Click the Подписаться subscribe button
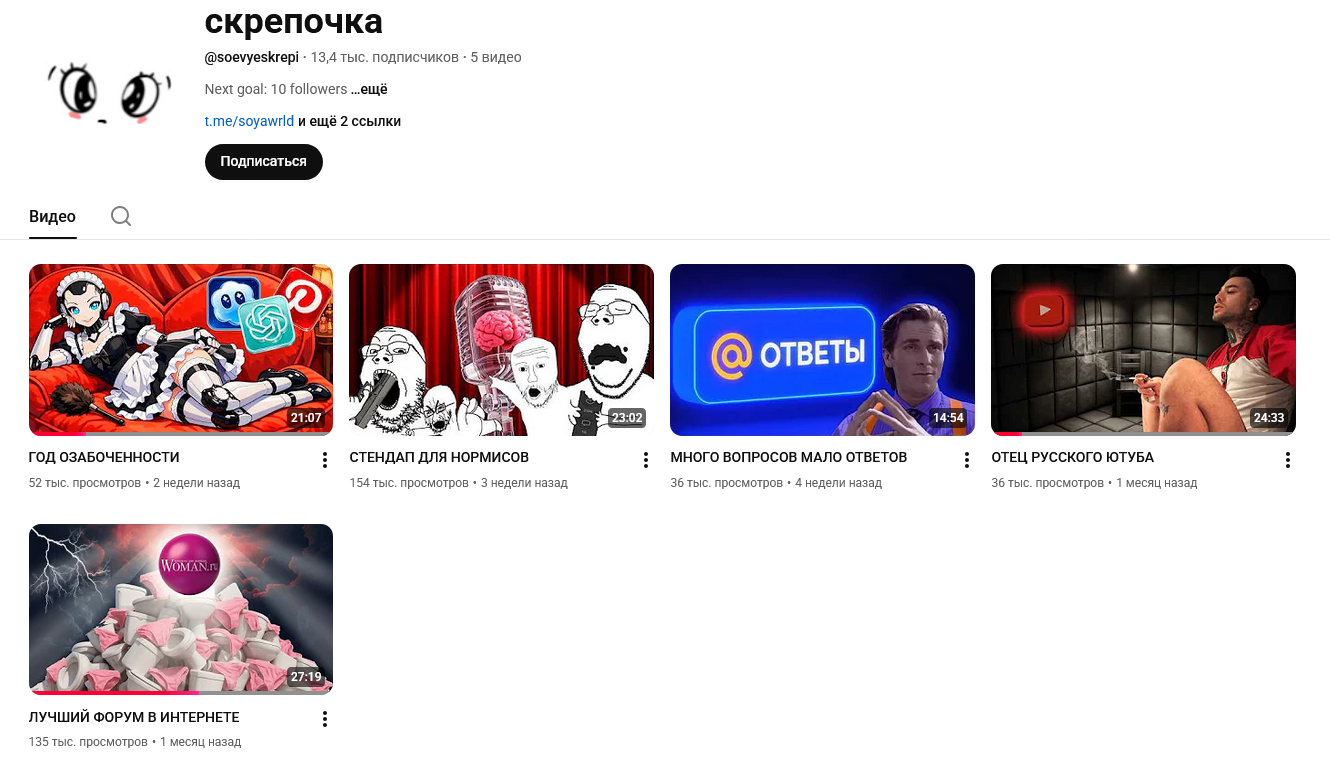 [264, 162]
